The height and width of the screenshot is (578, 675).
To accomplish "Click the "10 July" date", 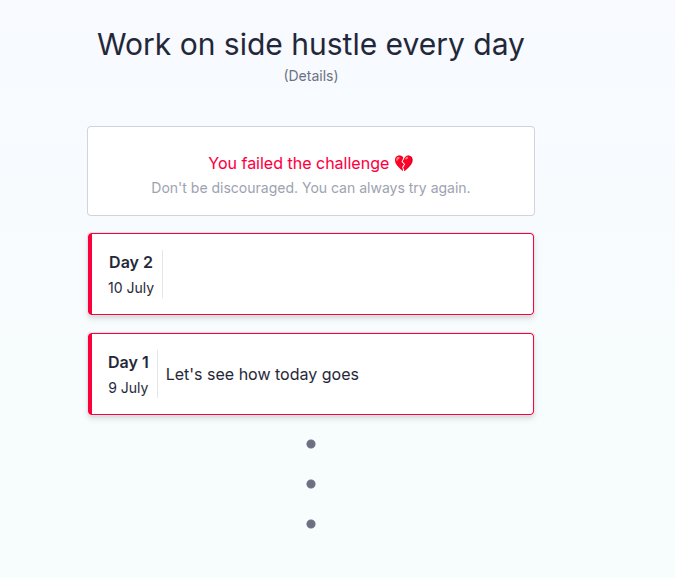I will tap(131, 288).
